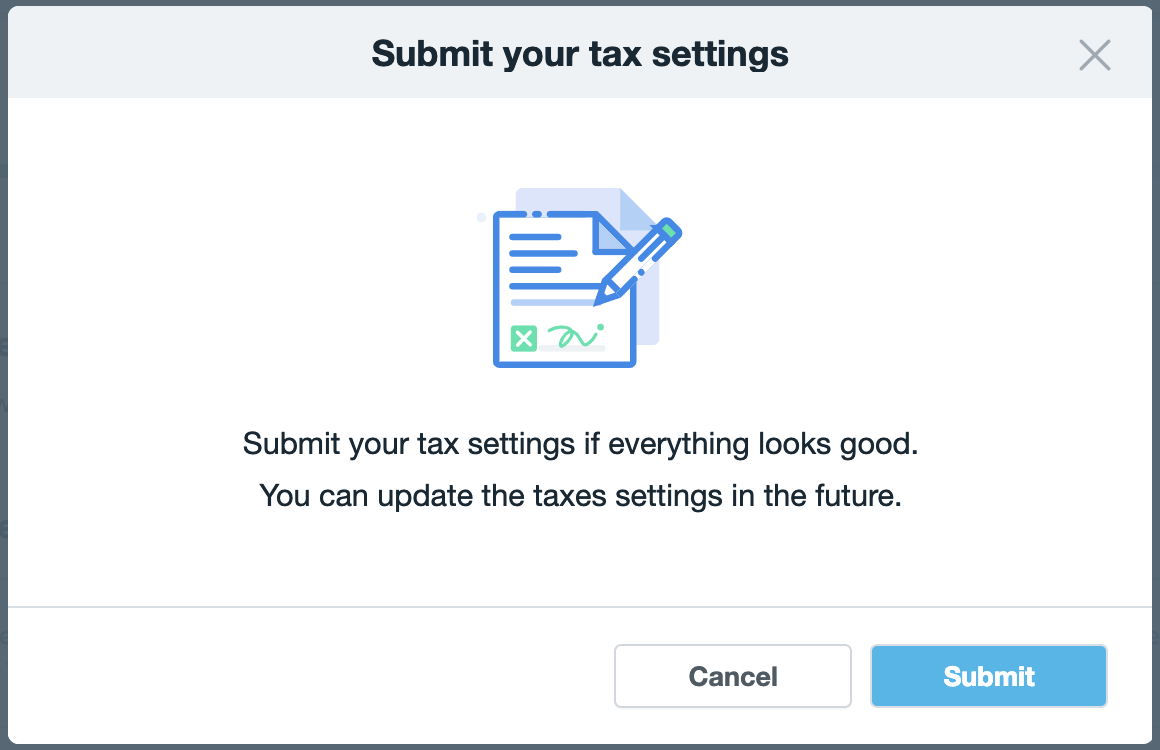This screenshot has width=1160, height=750.
Task: Click the green X checkbox on document
Action: 524,338
